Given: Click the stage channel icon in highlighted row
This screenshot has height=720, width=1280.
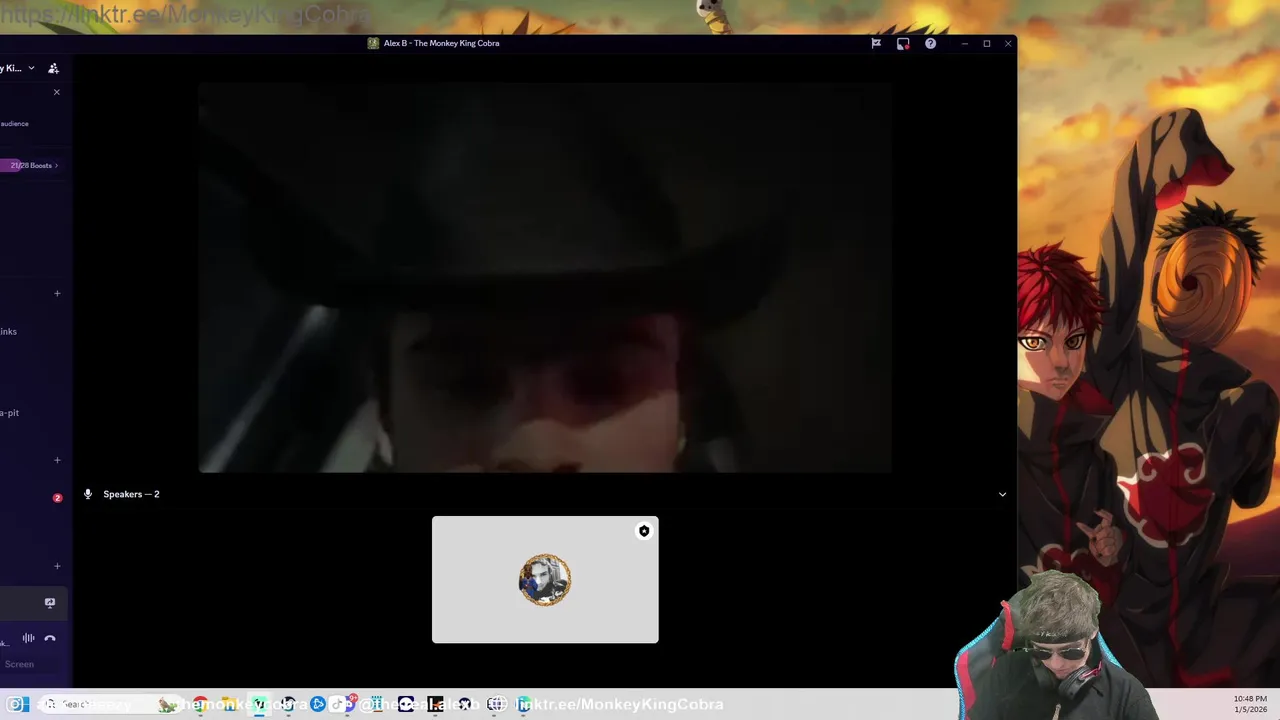Looking at the screenshot, I should (49, 602).
